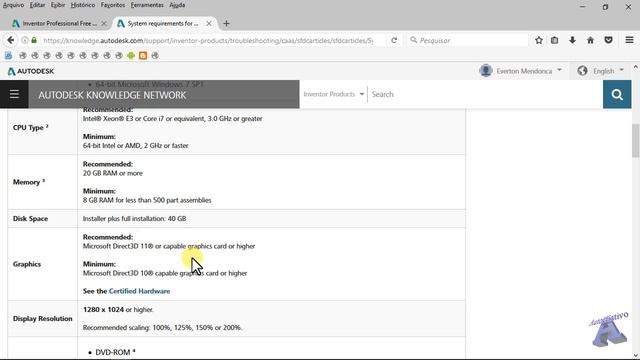
Task: Click in the Knowledge Network Search field
Action: click(x=485, y=94)
